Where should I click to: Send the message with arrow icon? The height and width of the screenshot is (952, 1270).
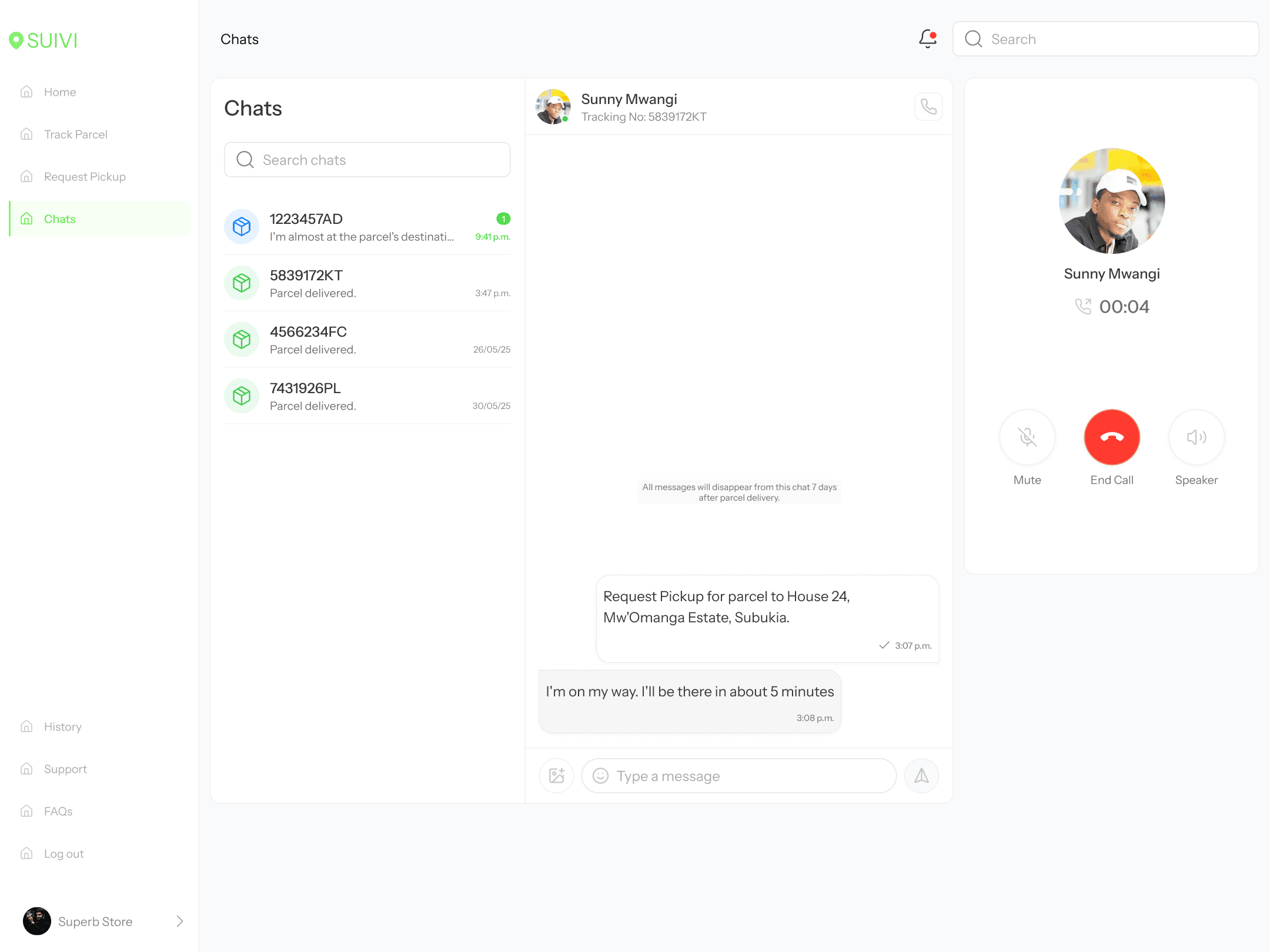coord(921,776)
